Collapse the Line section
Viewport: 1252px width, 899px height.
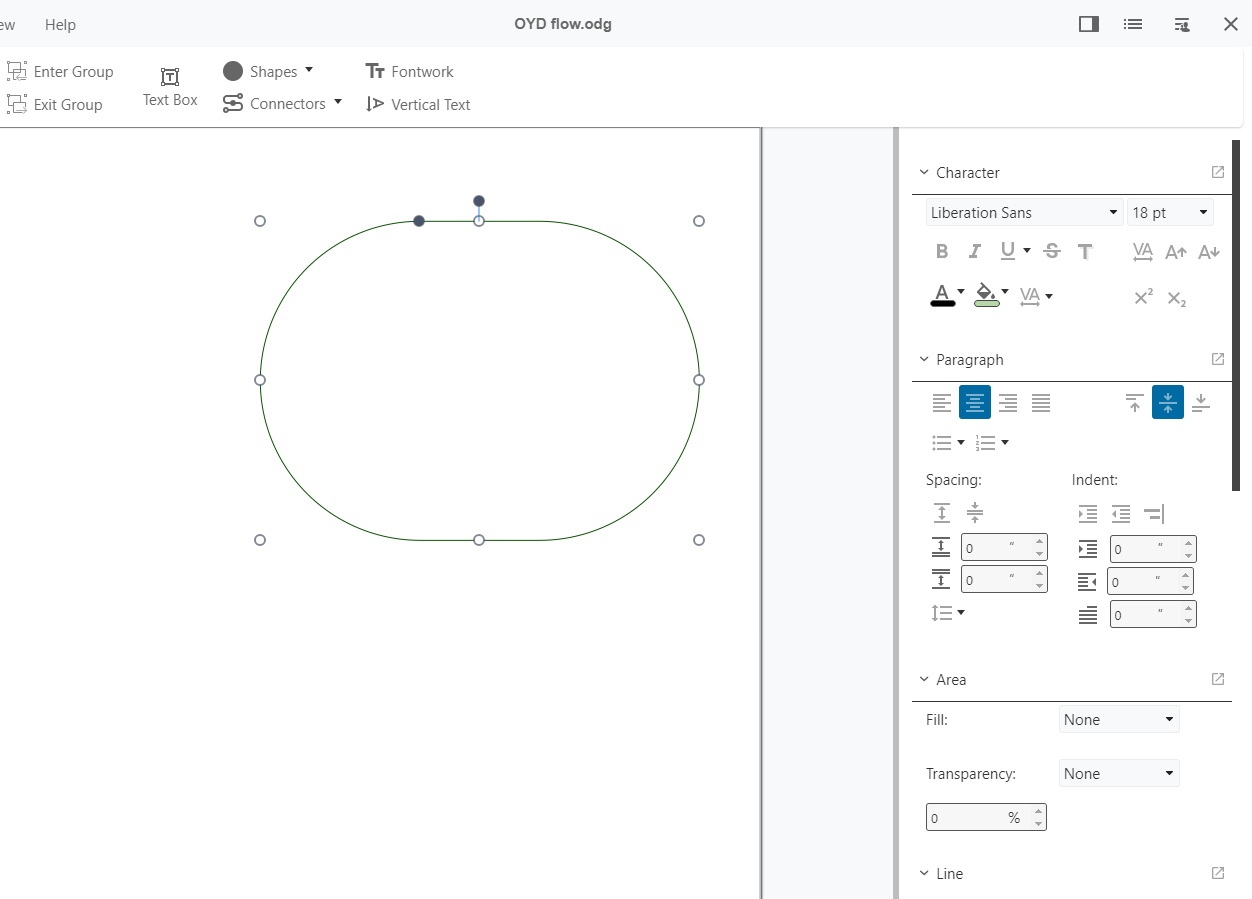click(x=924, y=873)
